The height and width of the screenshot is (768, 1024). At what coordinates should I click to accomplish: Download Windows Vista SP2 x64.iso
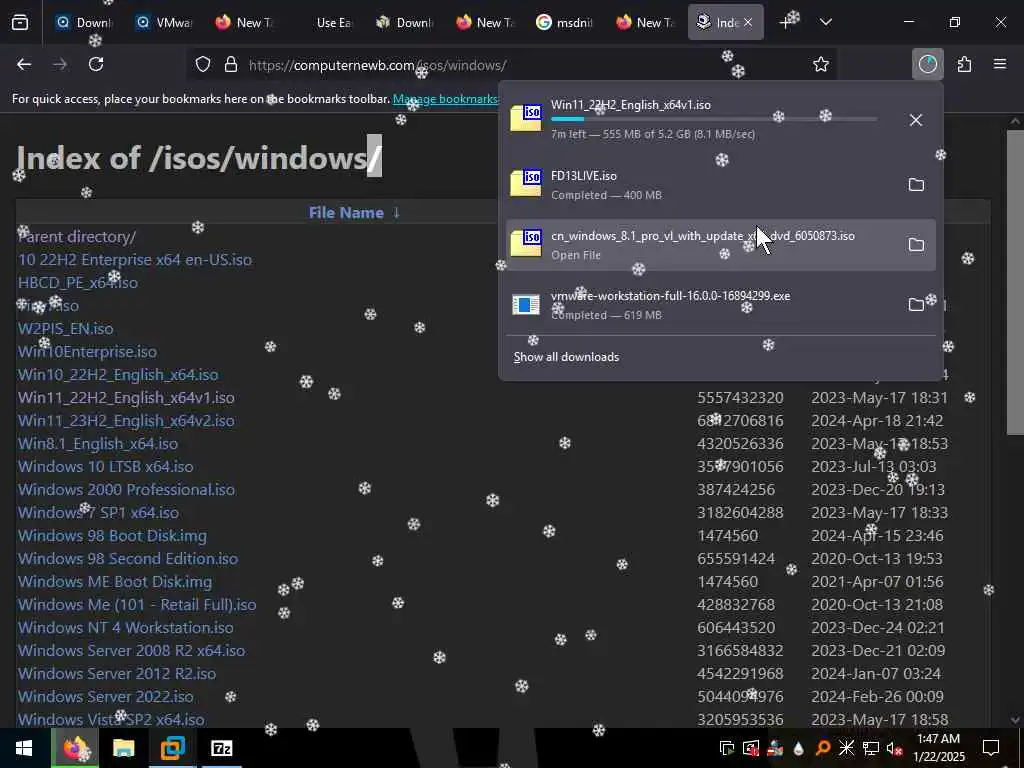coord(111,719)
